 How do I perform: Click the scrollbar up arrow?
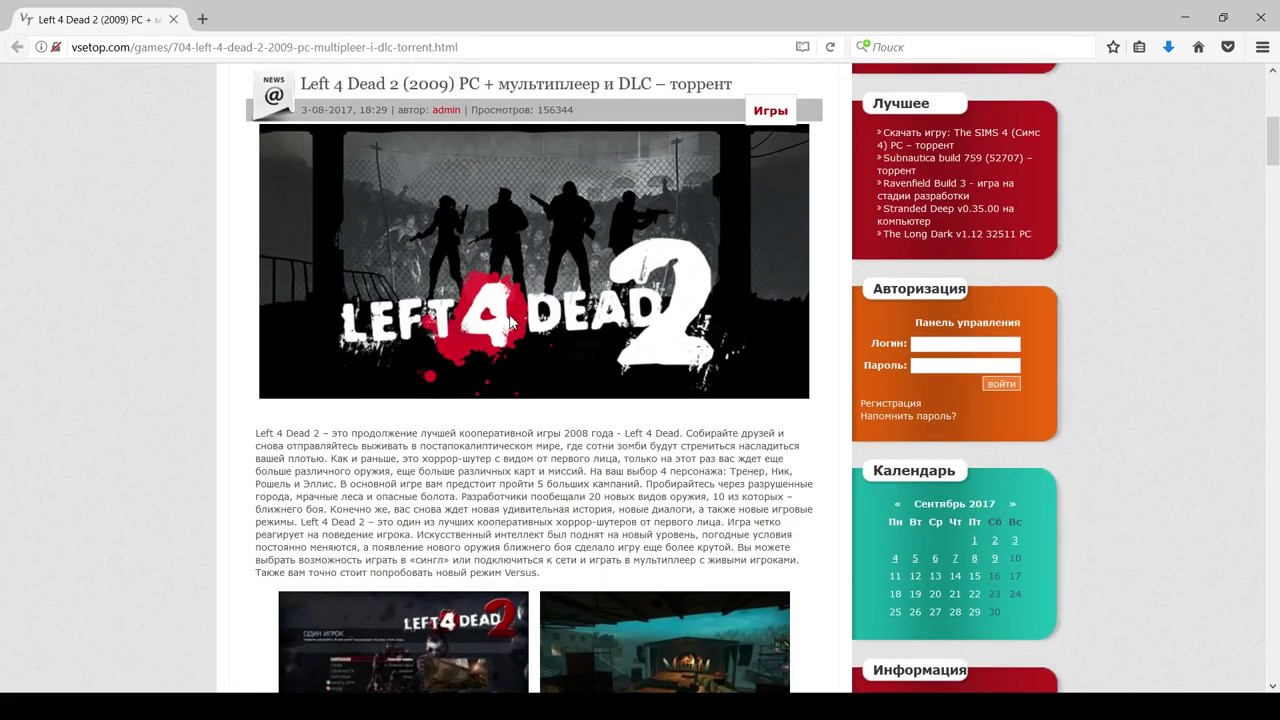pyautogui.click(x=1273, y=70)
